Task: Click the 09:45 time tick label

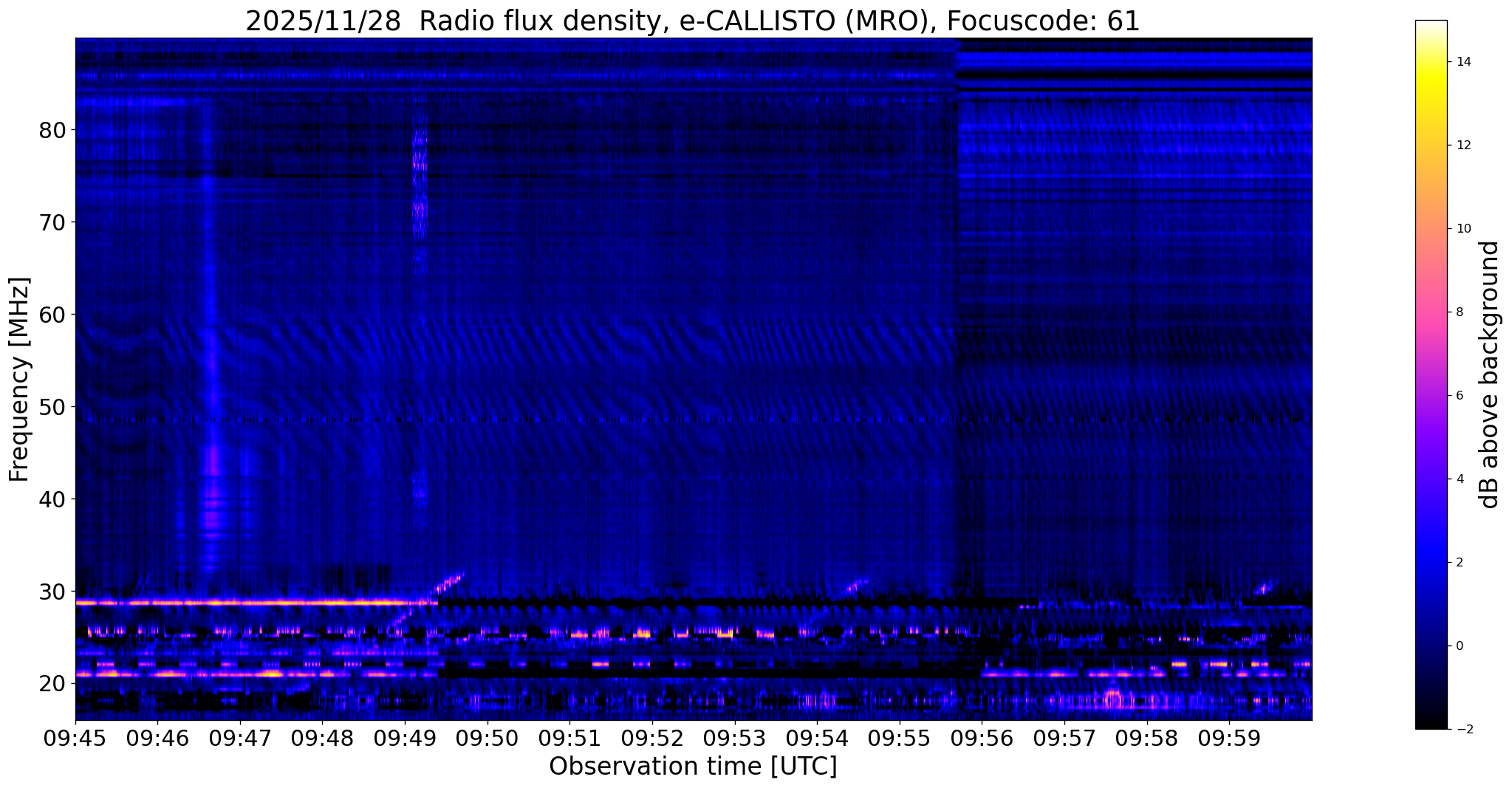Action: tap(75, 739)
